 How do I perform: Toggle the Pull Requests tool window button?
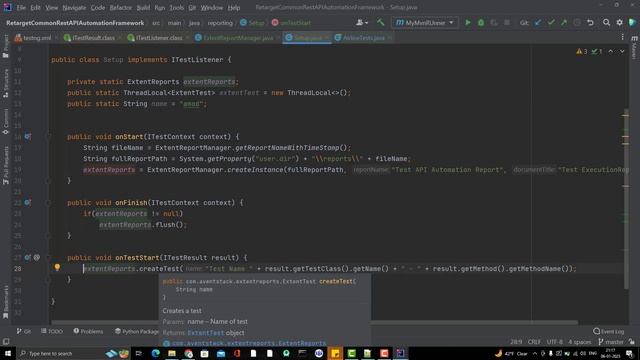(6, 165)
